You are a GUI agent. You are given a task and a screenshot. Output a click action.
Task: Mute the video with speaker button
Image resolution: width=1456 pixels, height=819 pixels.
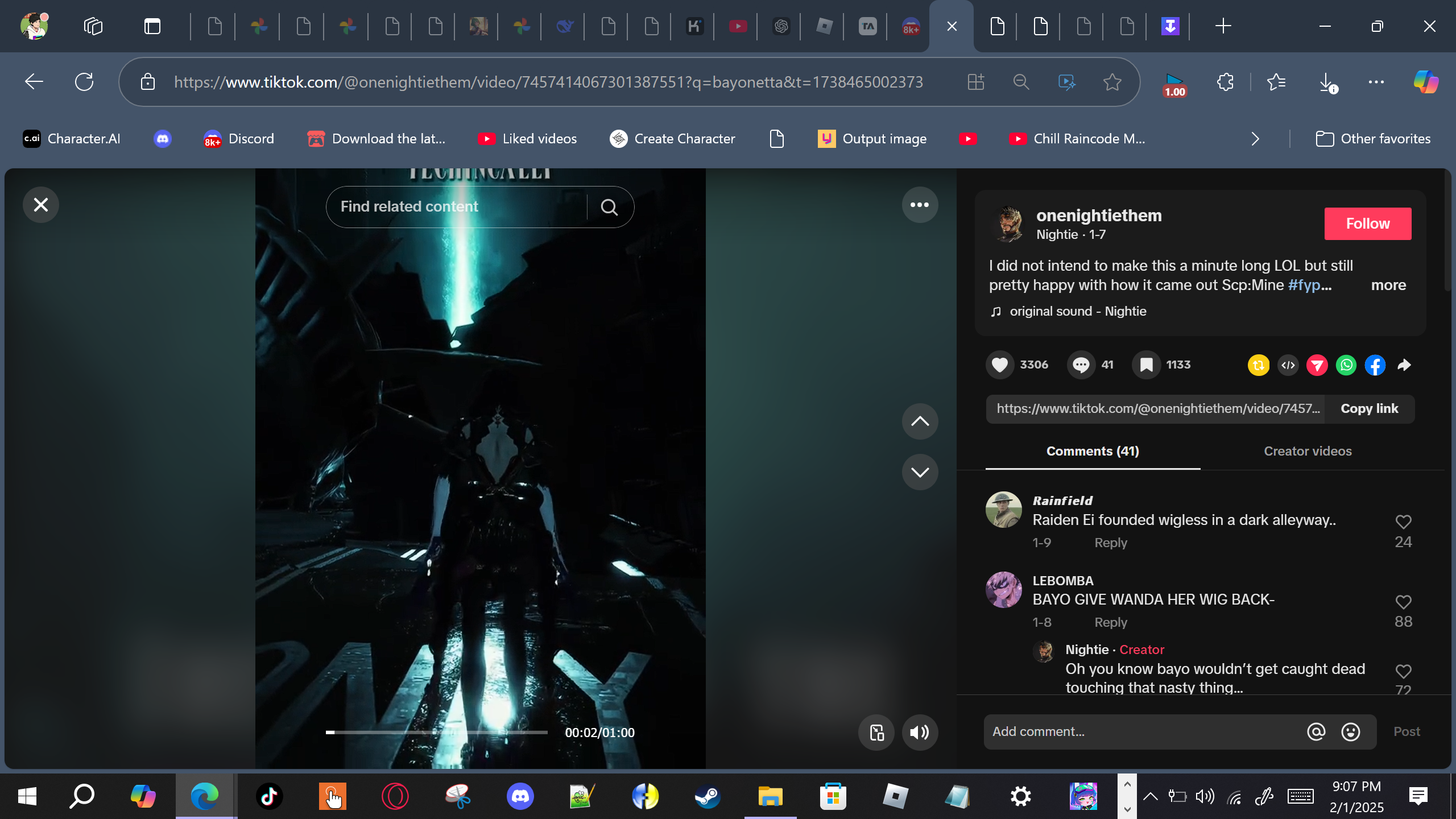(x=920, y=733)
